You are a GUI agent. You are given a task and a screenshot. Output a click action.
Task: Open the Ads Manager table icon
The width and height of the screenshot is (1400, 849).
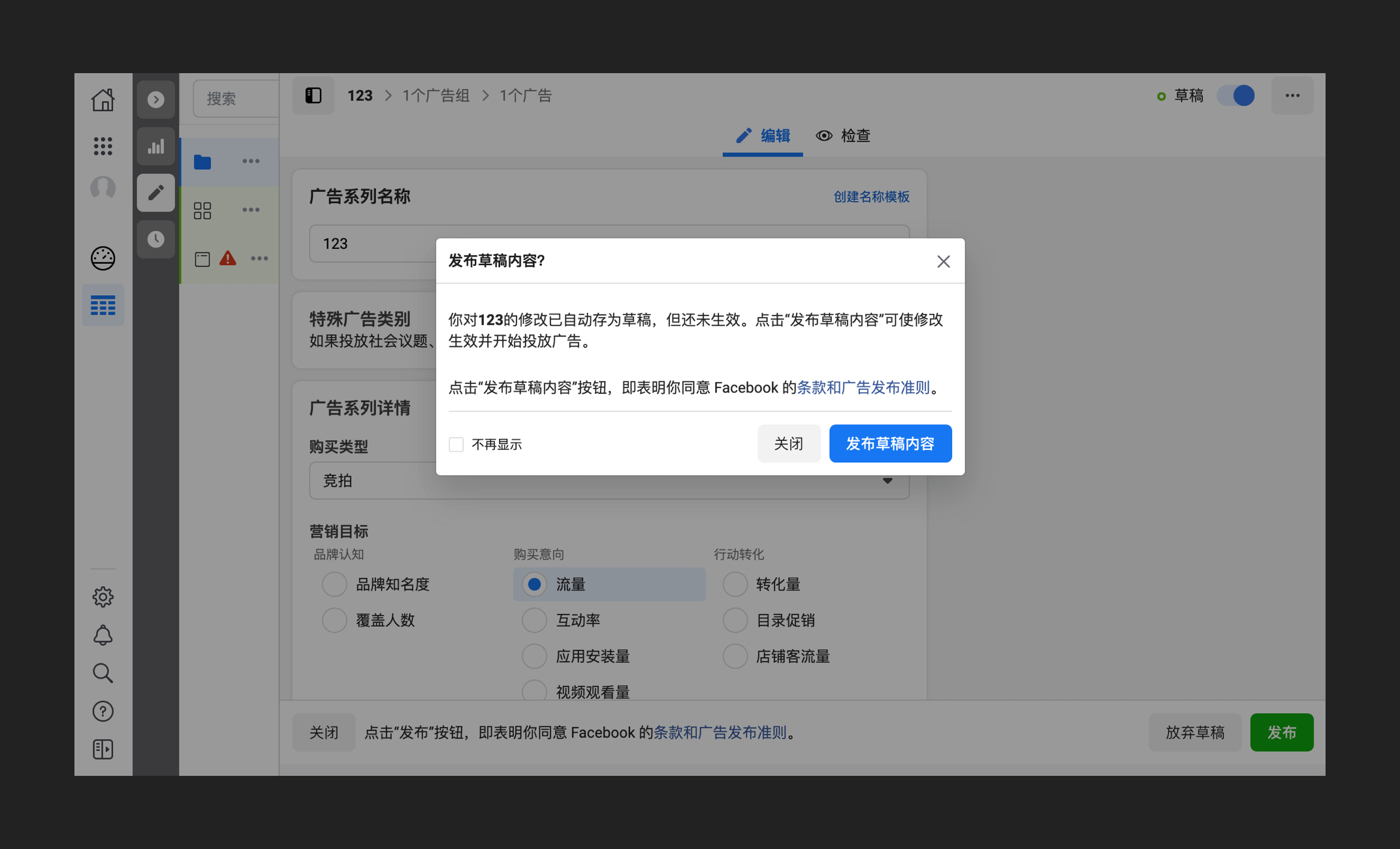tap(103, 305)
